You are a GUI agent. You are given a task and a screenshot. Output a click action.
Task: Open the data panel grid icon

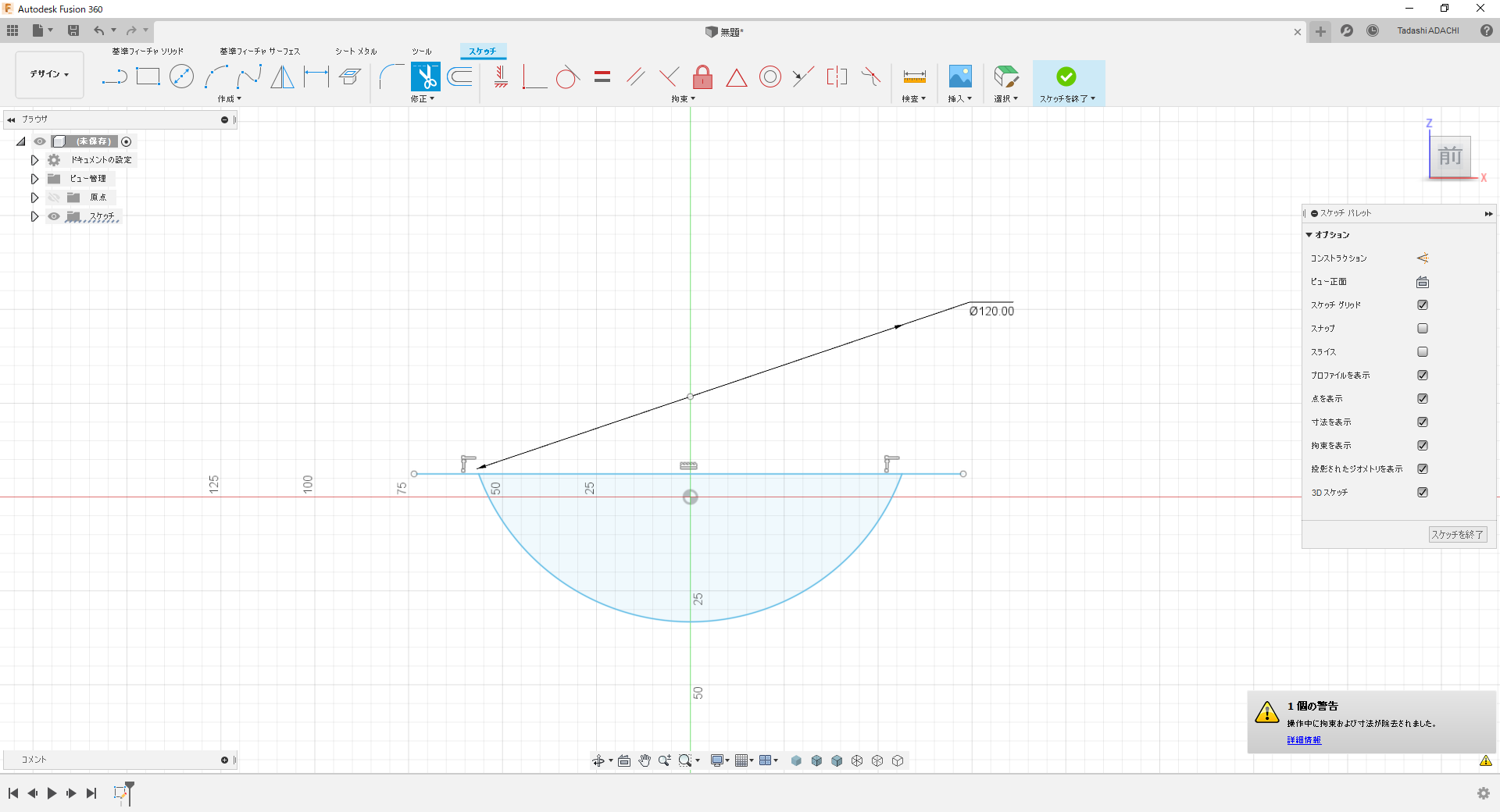point(12,30)
